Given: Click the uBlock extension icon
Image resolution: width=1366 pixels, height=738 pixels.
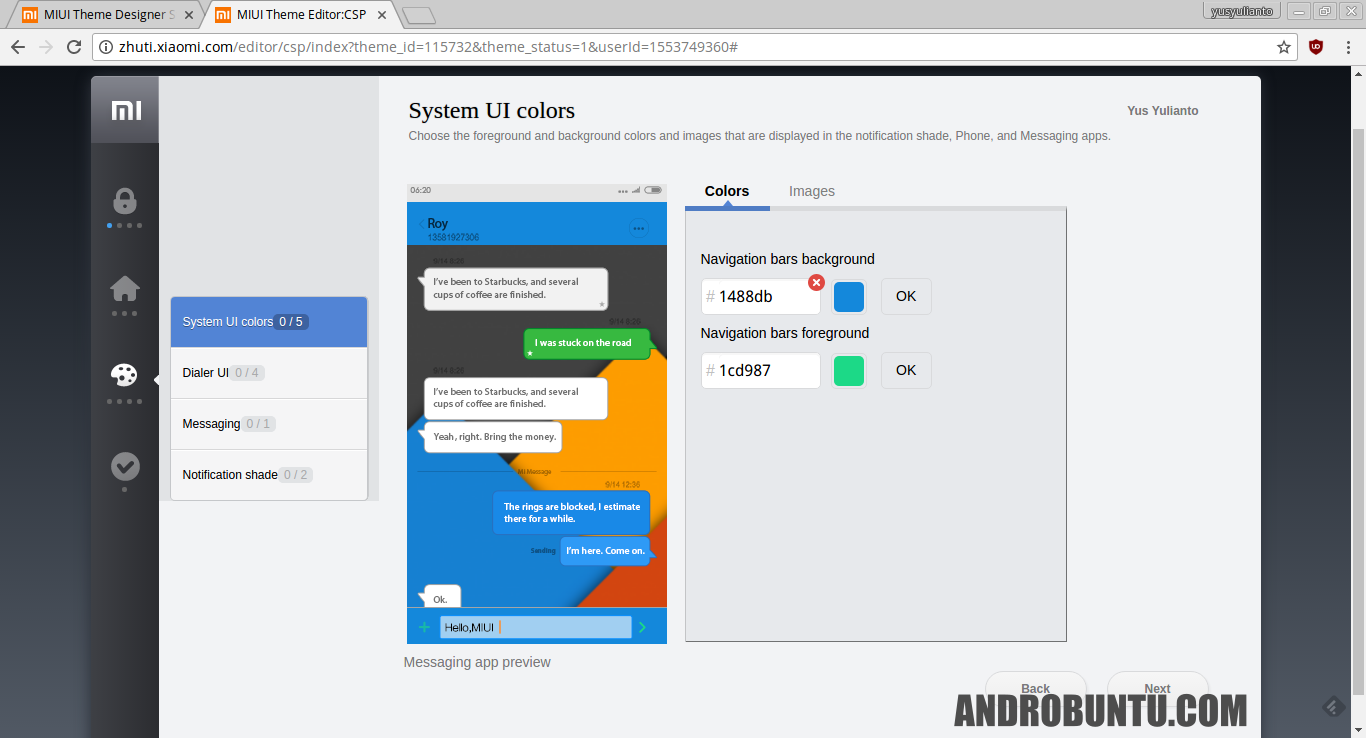Looking at the screenshot, I should 1316,47.
